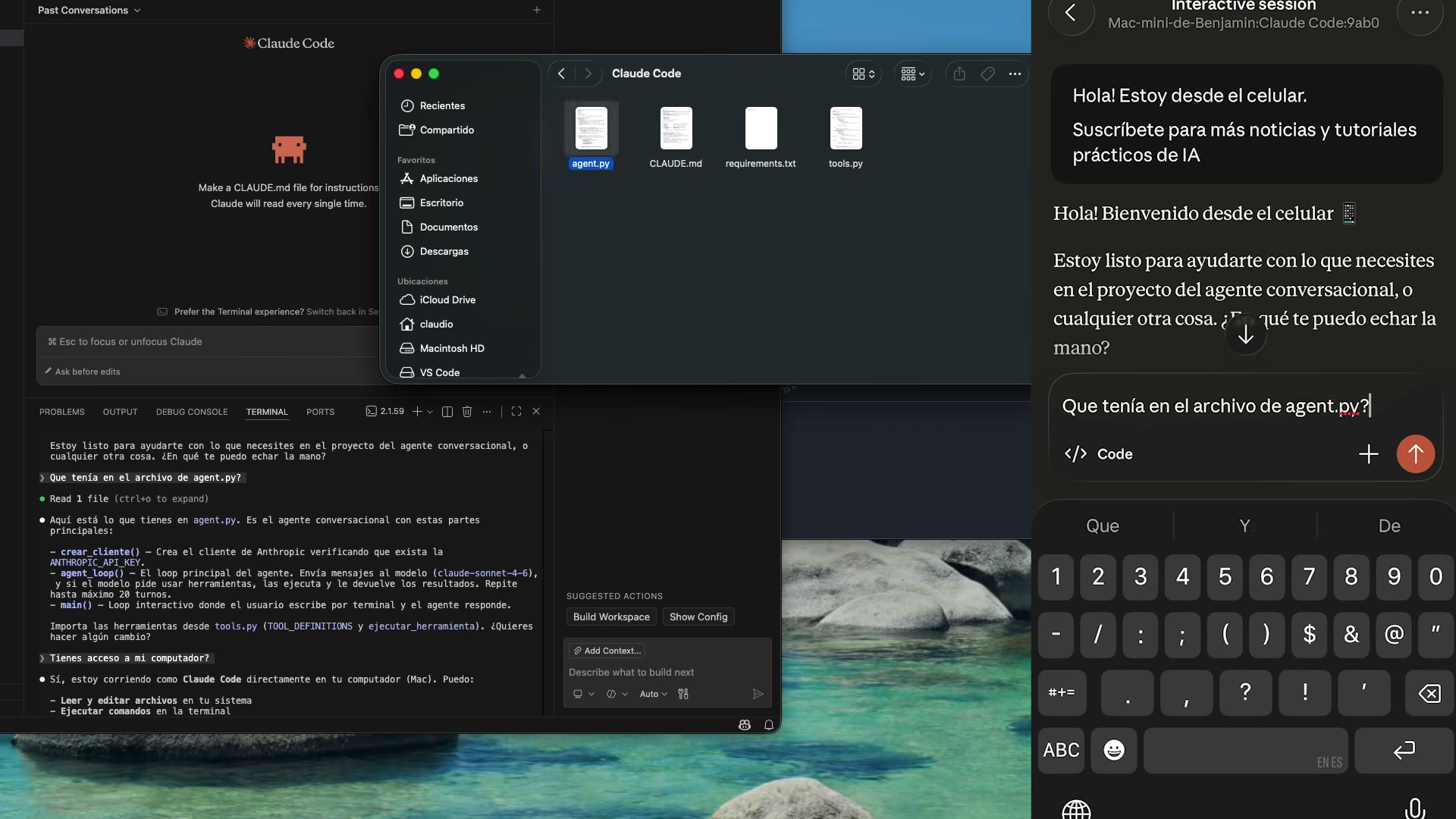Focus the Claude Code prompt input
This screenshot has width=1456, height=819.
coord(209,342)
